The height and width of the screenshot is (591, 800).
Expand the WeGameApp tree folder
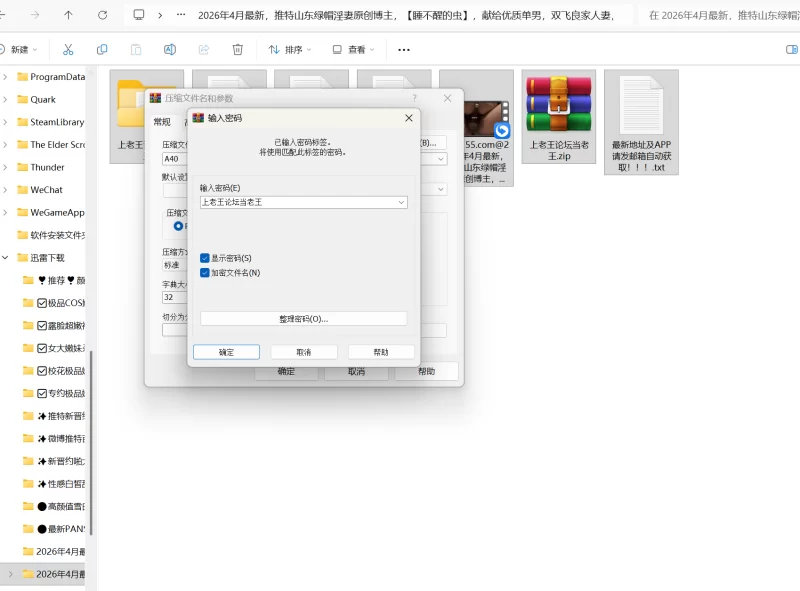[5, 212]
